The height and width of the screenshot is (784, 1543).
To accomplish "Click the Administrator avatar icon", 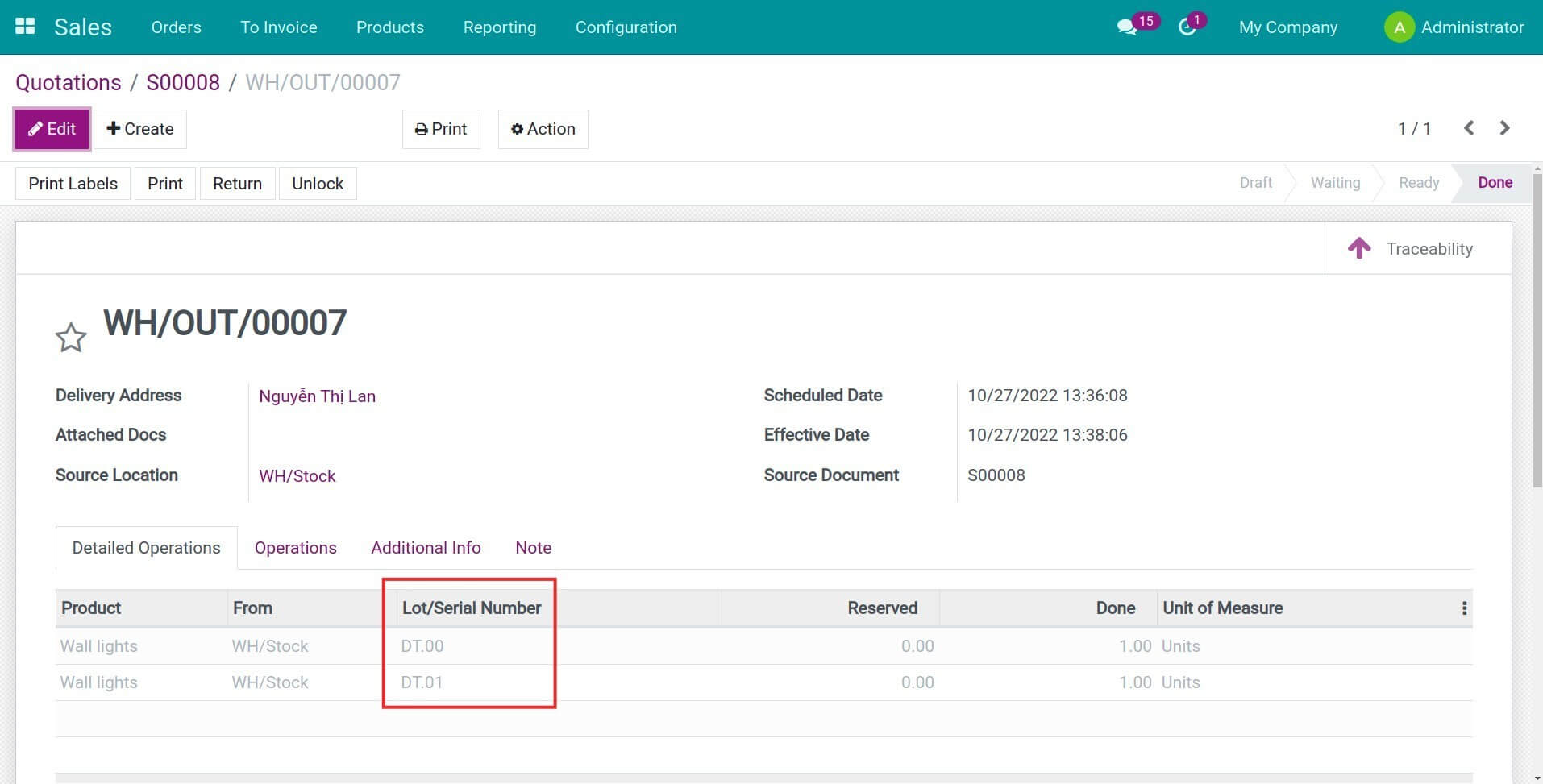I will coord(1399,27).
